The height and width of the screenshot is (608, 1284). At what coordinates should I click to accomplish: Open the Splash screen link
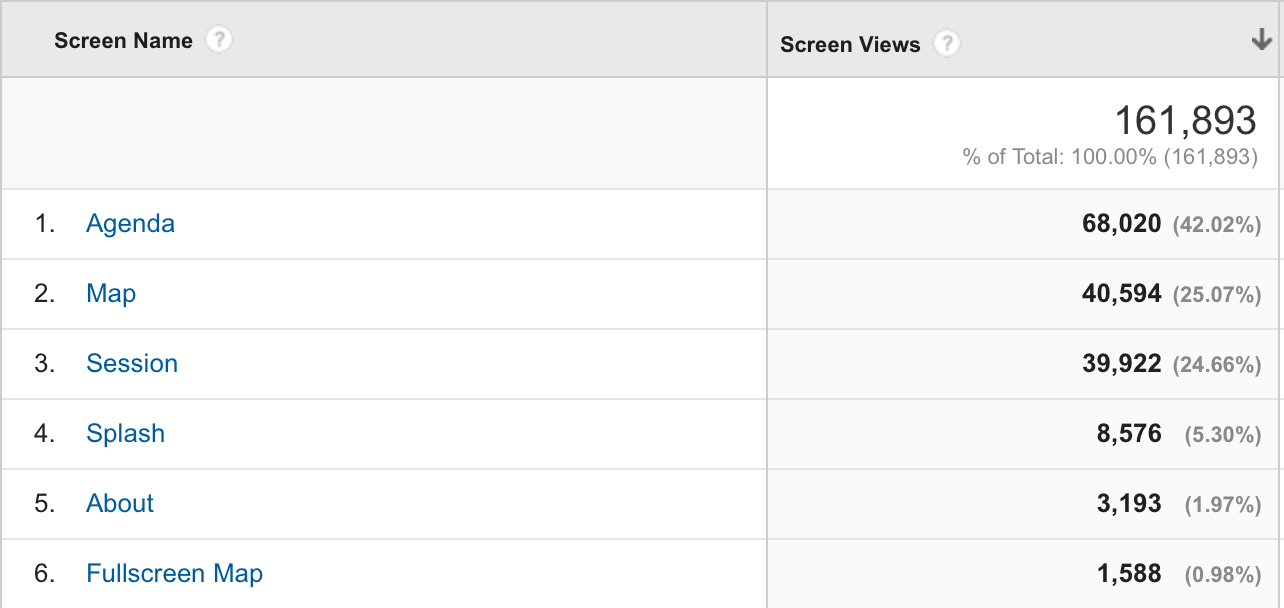[x=125, y=434]
